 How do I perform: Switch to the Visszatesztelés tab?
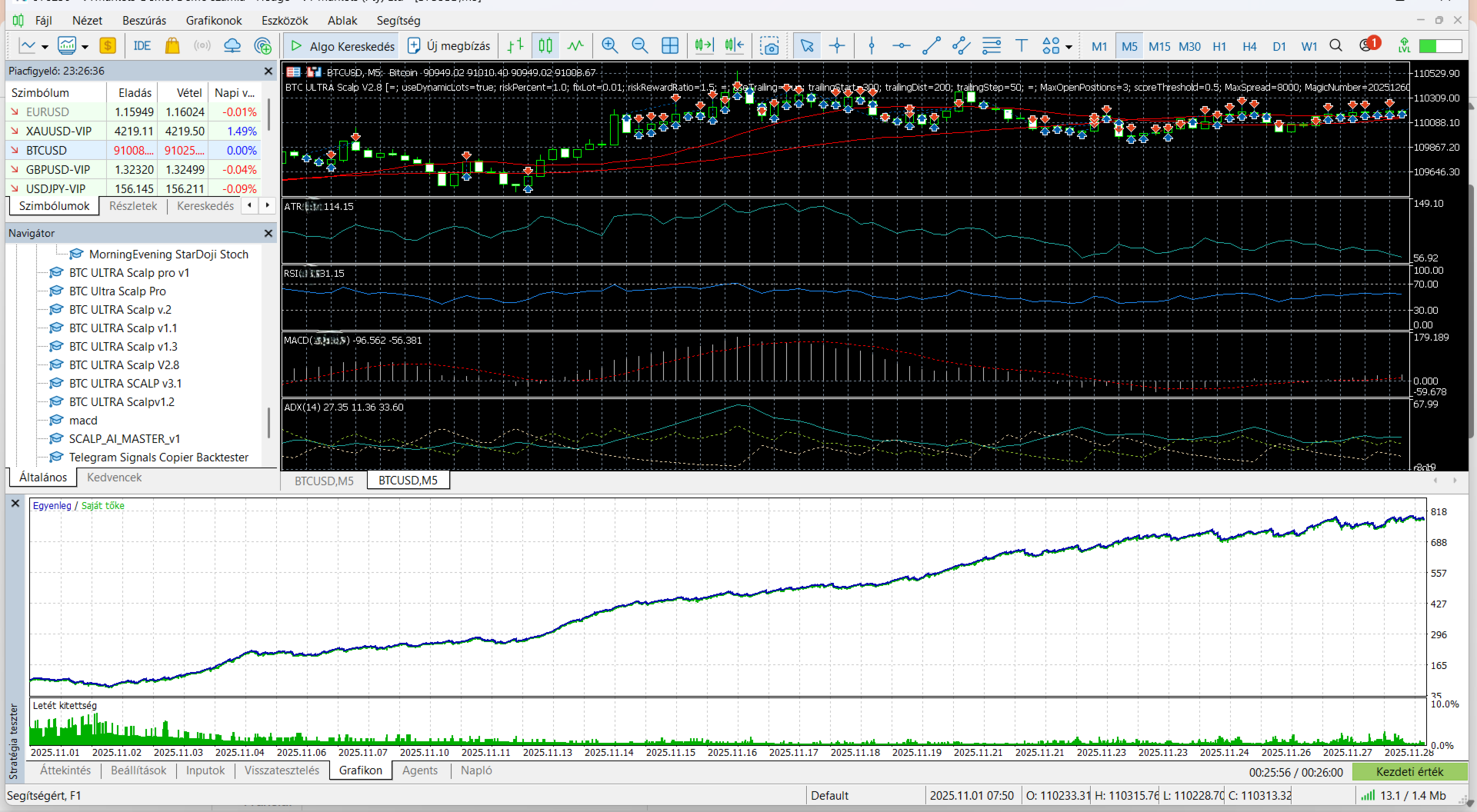point(282,770)
